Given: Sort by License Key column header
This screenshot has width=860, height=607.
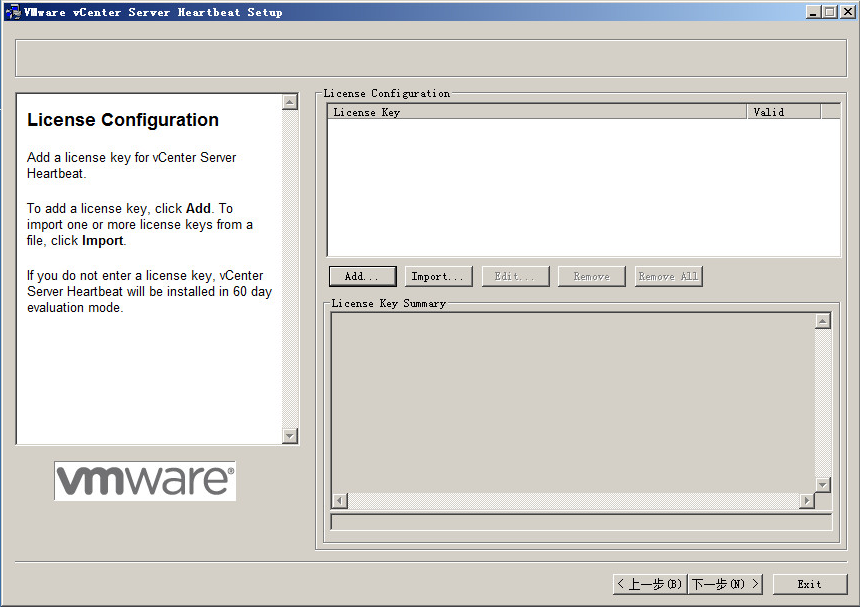Looking at the screenshot, I should tap(537, 112).
